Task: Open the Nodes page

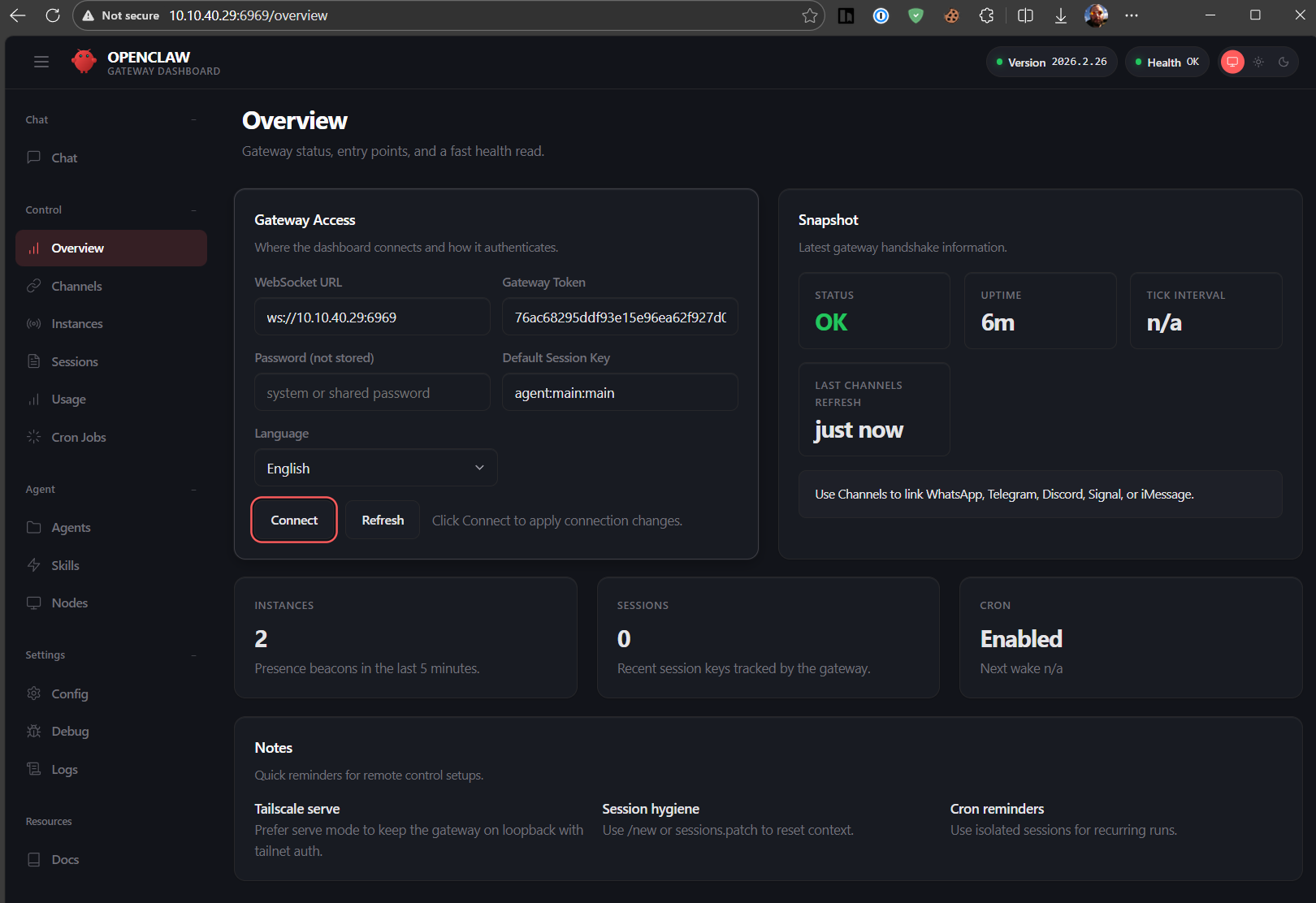Action: point(111,603)
